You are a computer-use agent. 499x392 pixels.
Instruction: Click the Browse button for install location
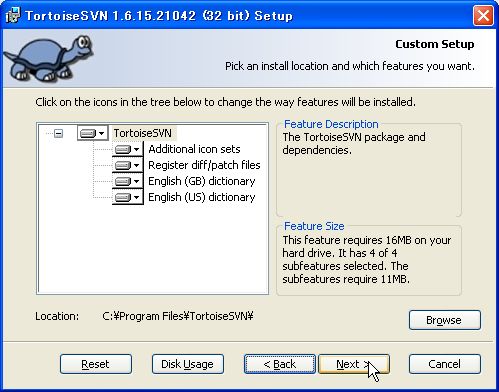(445, 320)
